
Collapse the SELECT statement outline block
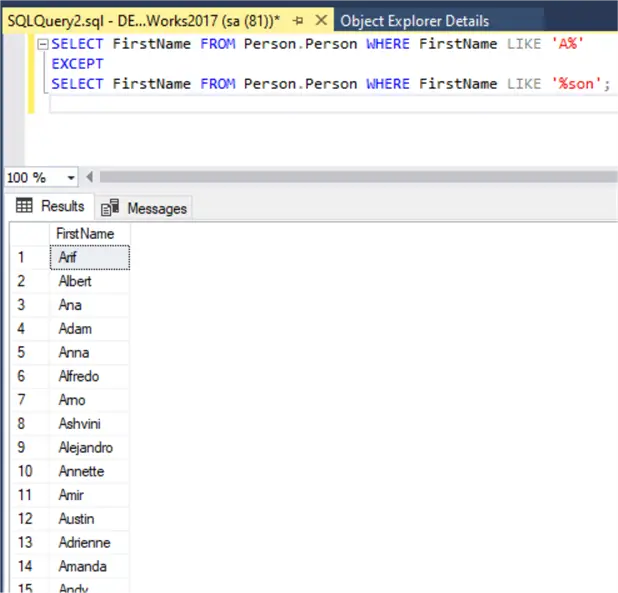pyautogui.click(x=41, y=45)
